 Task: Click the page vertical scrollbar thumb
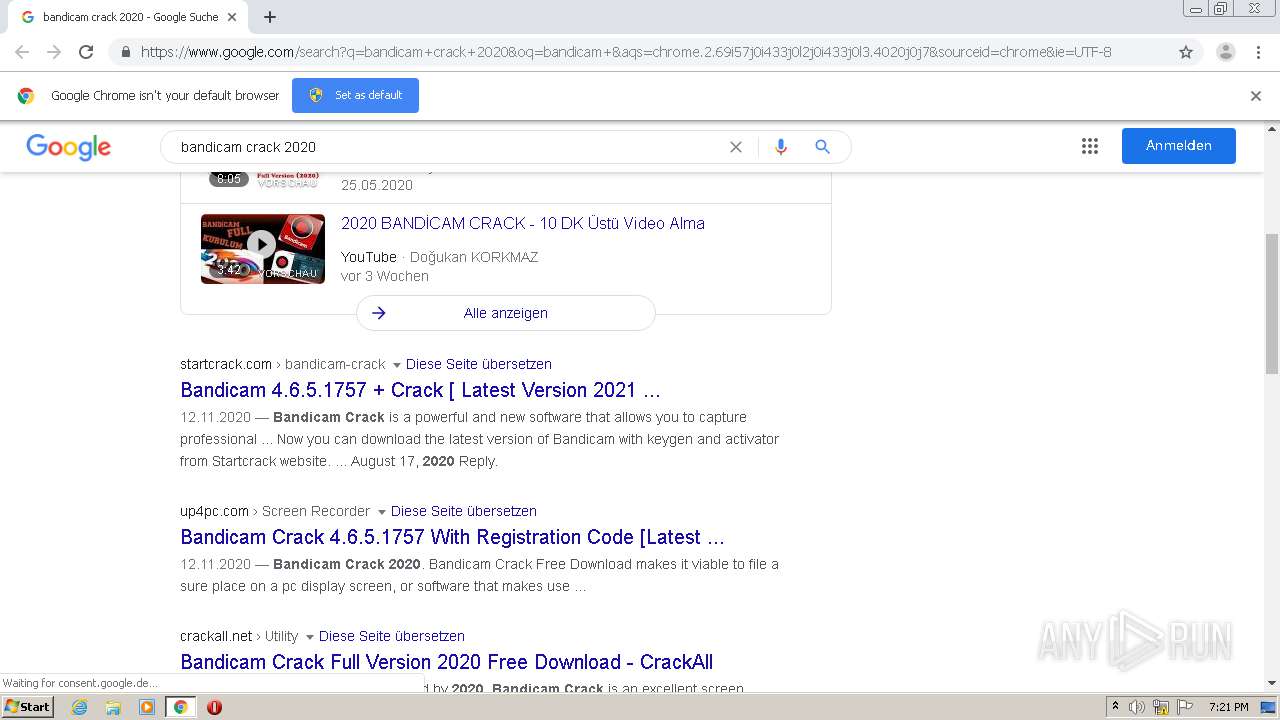tap(1272, 303)
